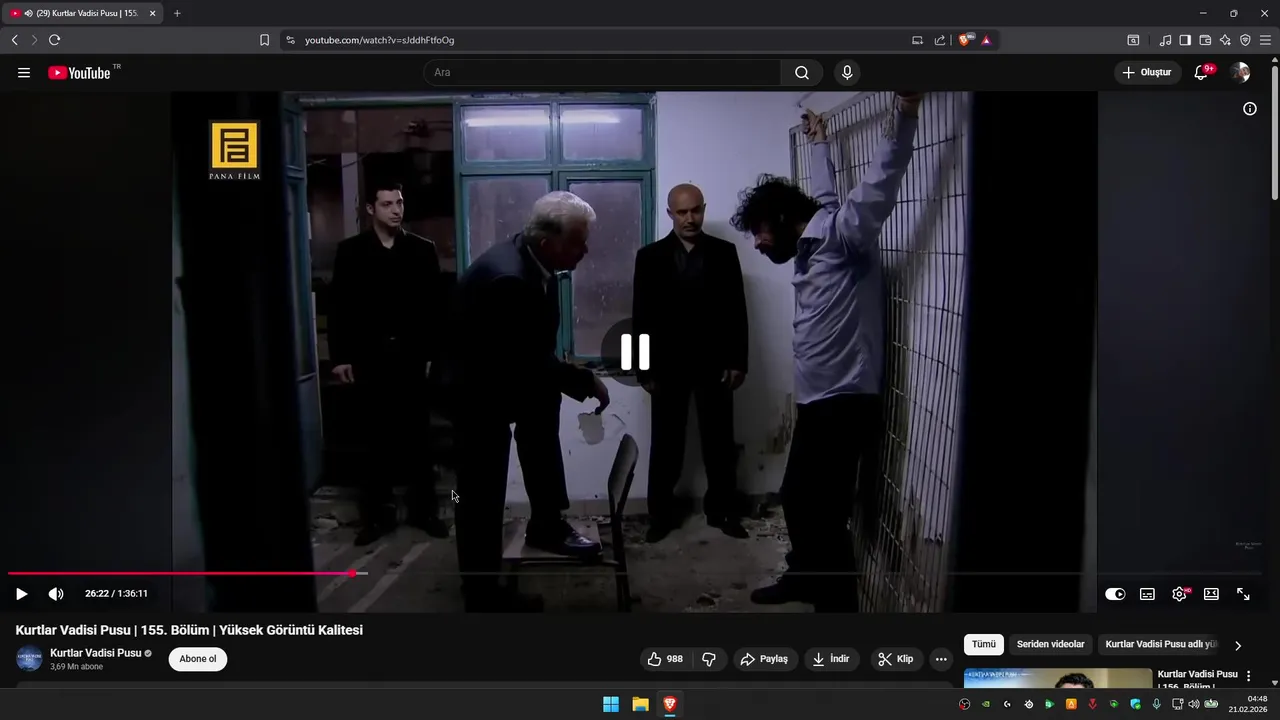1280x720 pixels.
Task: Like the video (988 likes)
Action: coord(665,659)
